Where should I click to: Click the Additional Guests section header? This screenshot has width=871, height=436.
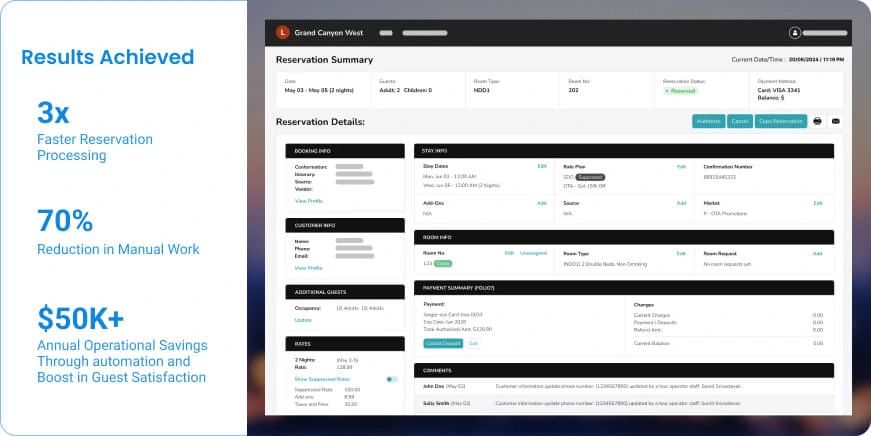345,292
